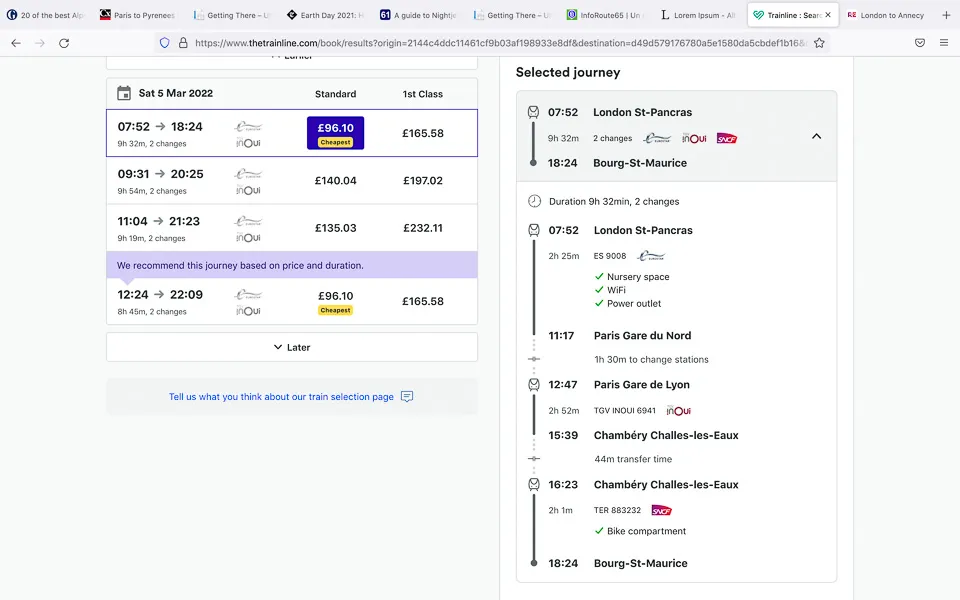Show Later train departures
The width and height of the screenshot is (960, 600).
tap(292, 347)
